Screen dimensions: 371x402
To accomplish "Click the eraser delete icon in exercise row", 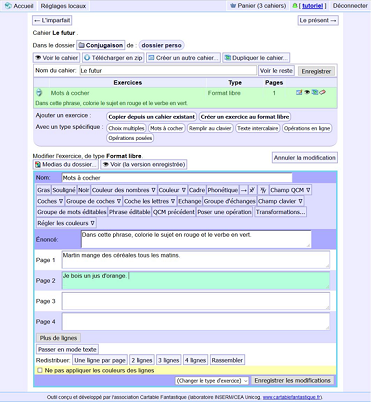I will (x=322, y=92).
